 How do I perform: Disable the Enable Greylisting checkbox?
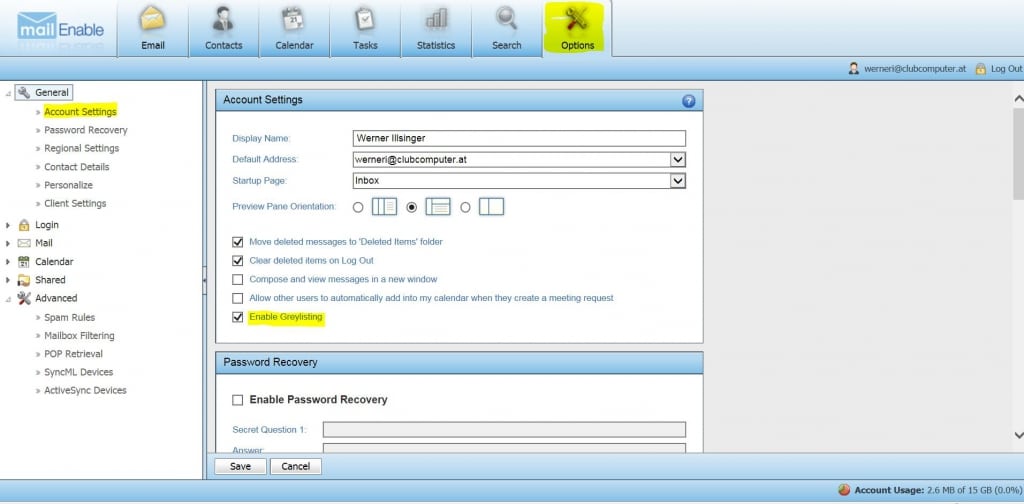click(x=238, y=317)
